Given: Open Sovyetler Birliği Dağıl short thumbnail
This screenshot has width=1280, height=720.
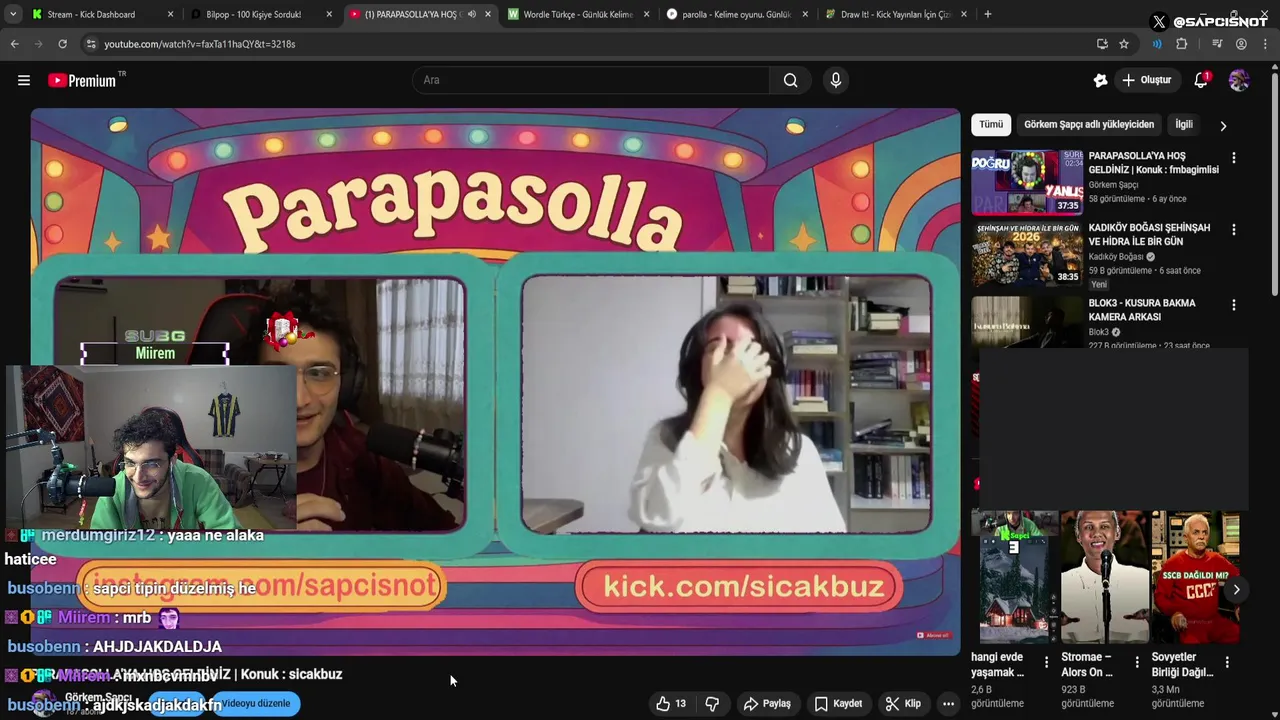Looking at the screenshot, I should (1195, 577).
